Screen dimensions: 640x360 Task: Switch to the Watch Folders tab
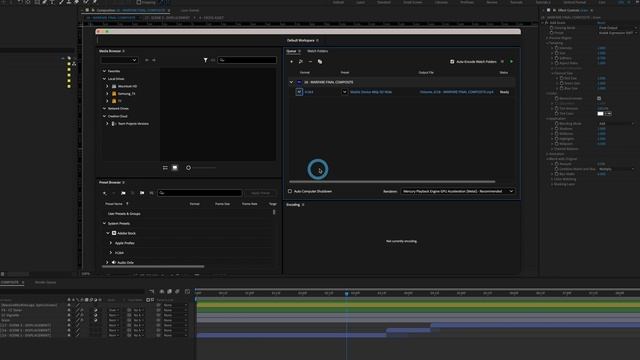[x=318, y=51]
